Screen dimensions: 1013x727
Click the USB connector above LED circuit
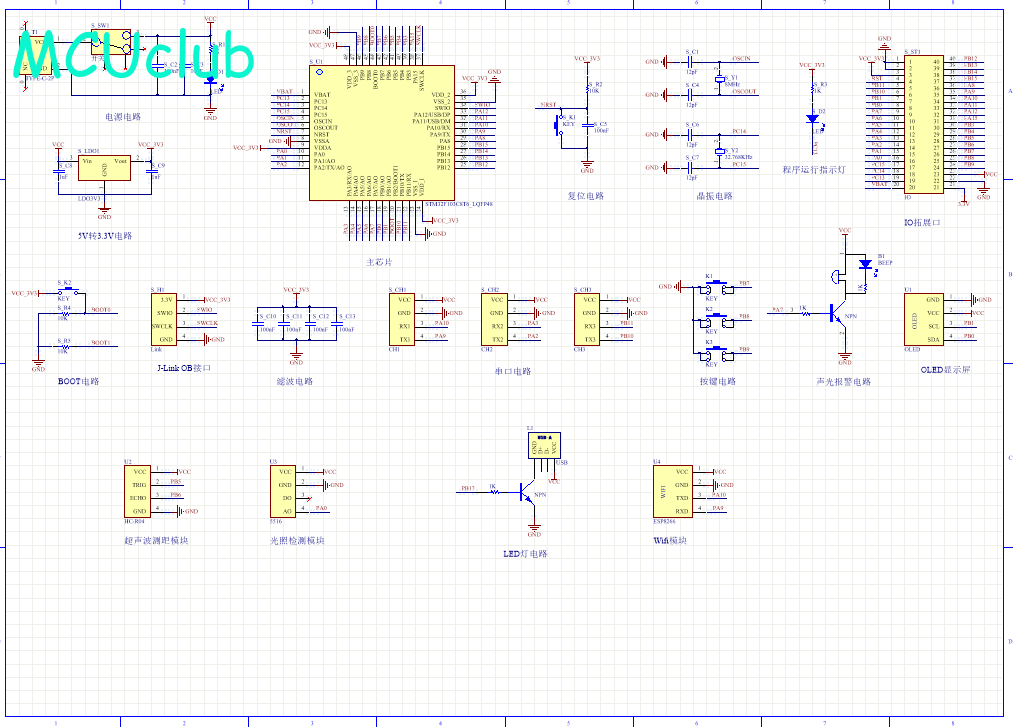click(544, 445)
